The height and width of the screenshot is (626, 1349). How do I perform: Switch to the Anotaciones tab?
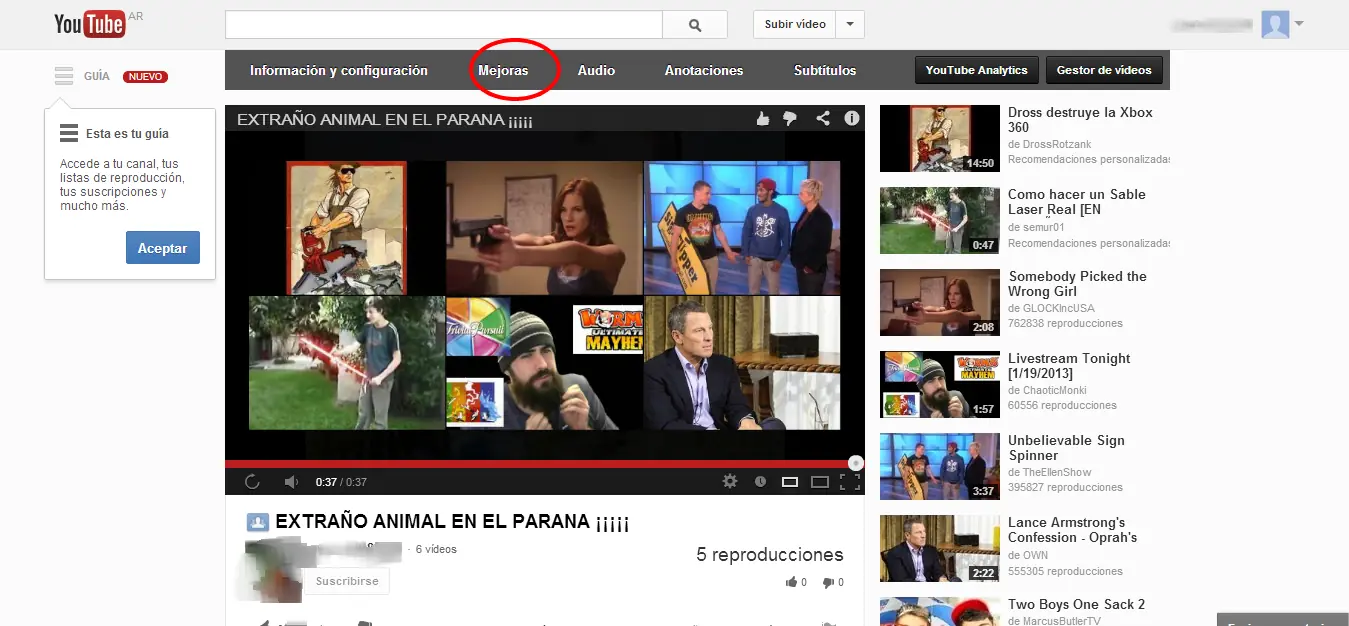[704, 71]
